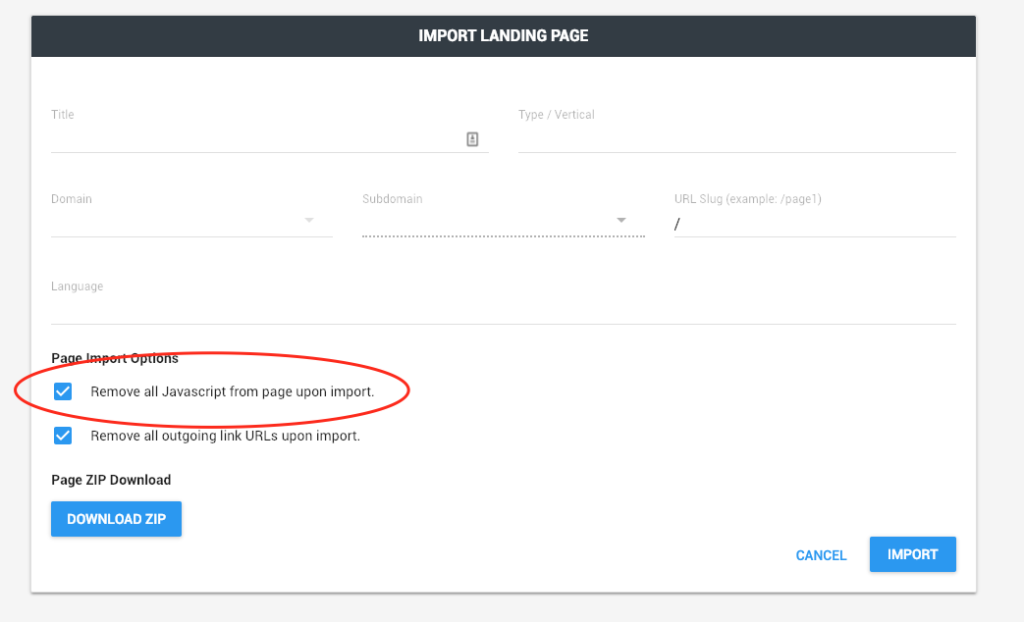Uncheck Remove all Javascript from page
Image resolution: width=1024 pixels, height=622 pixels.
tap(63, 391)
